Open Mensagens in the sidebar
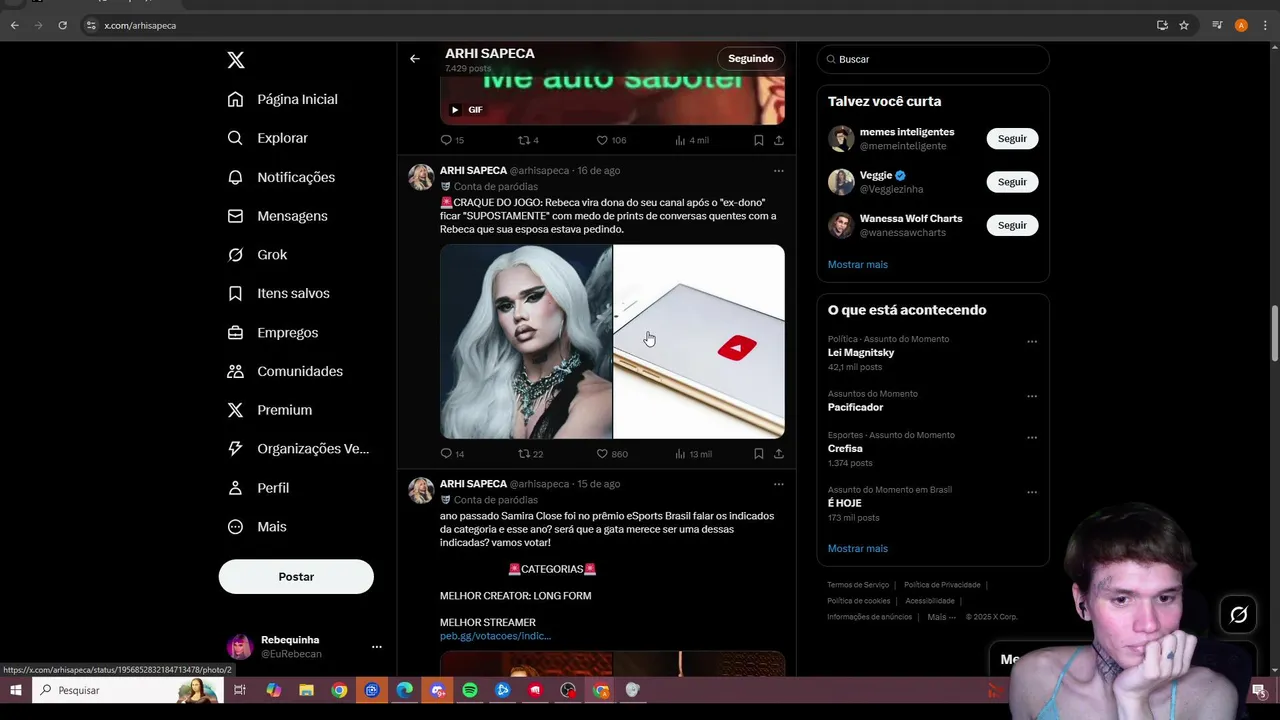Image resolution: width=1280 pixels, height=720 pixels. [x=278, y=216]
